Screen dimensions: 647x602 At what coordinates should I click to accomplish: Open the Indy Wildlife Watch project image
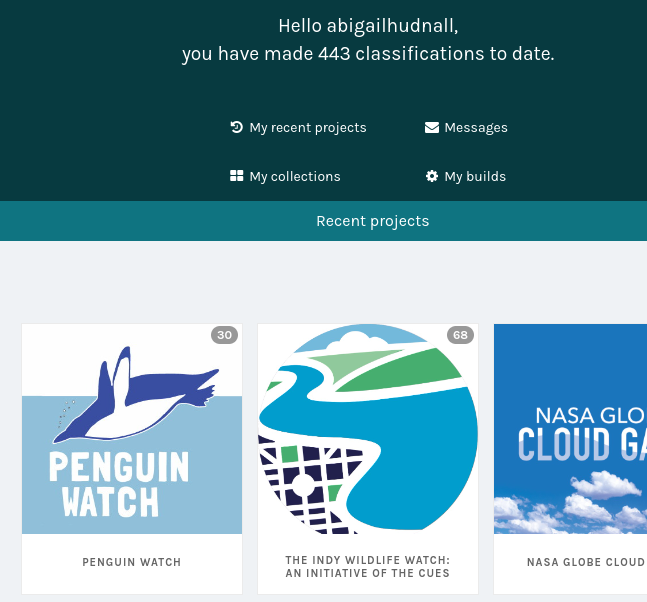pos(368,429)
